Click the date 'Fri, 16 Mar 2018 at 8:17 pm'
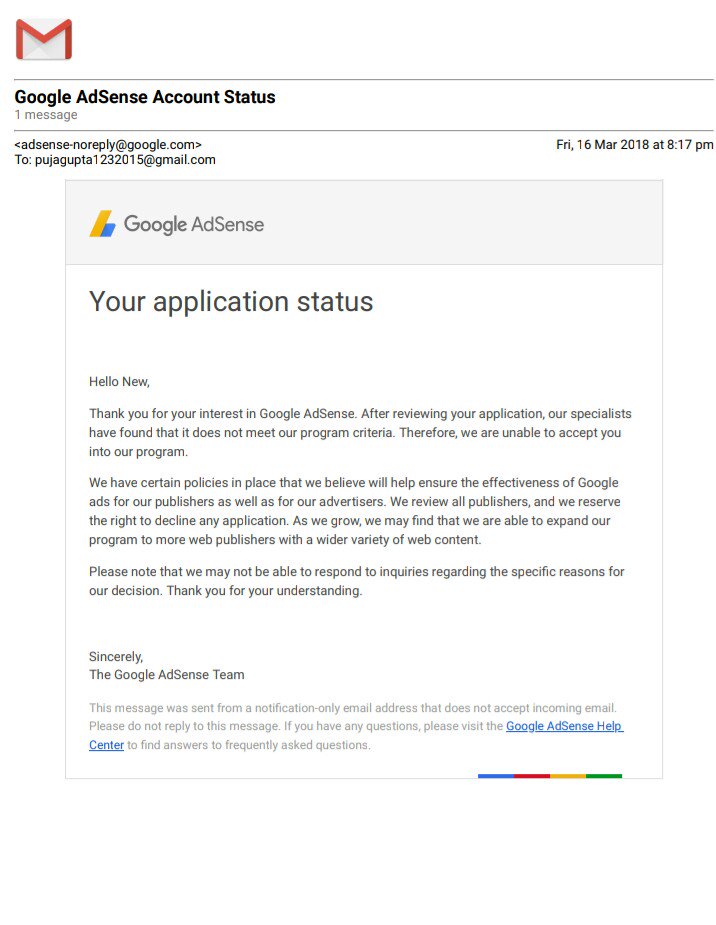Screen dimensions: 716x925 click(x=635, y=145)
